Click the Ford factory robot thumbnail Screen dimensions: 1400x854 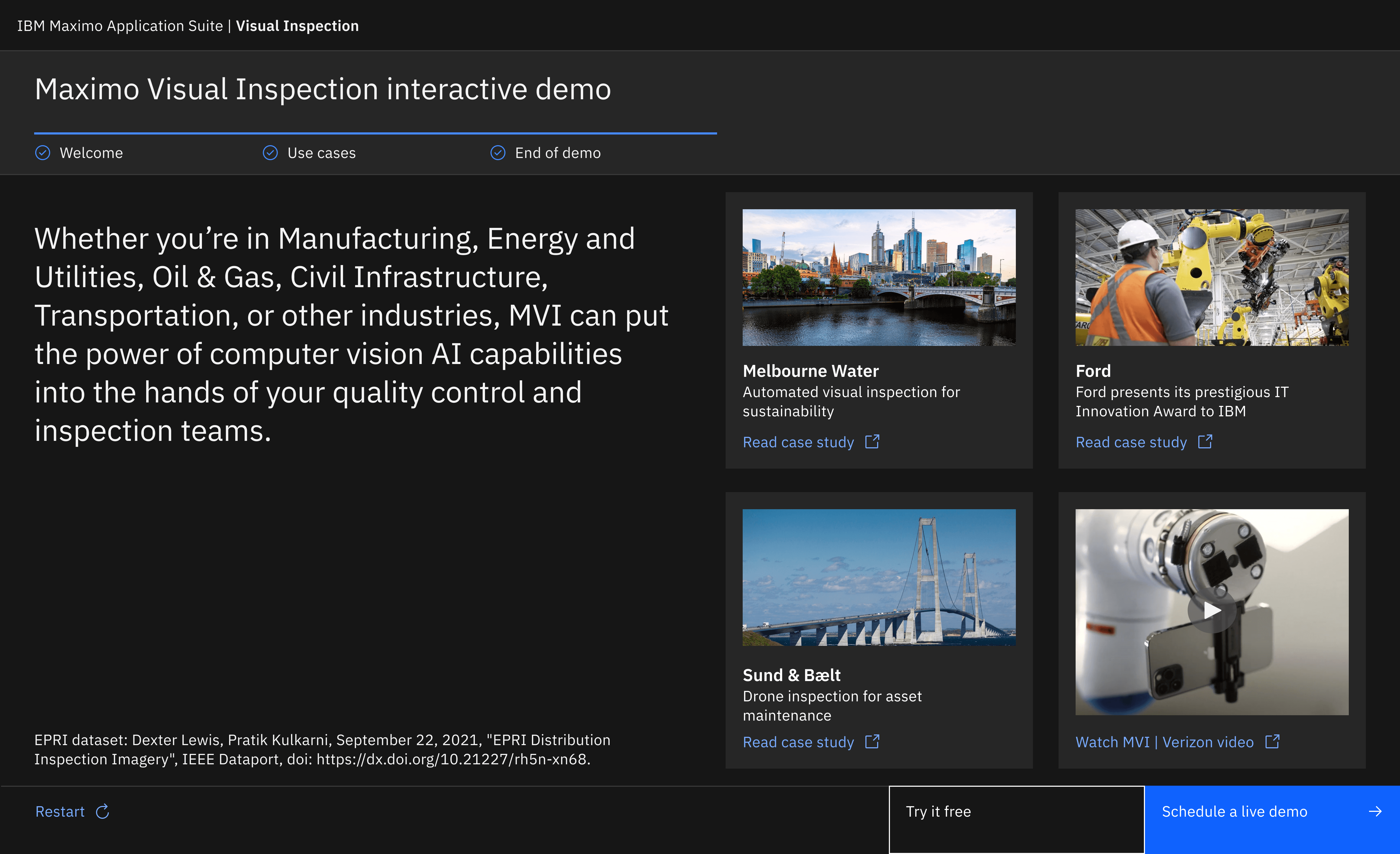click(x=1211, y=278)
